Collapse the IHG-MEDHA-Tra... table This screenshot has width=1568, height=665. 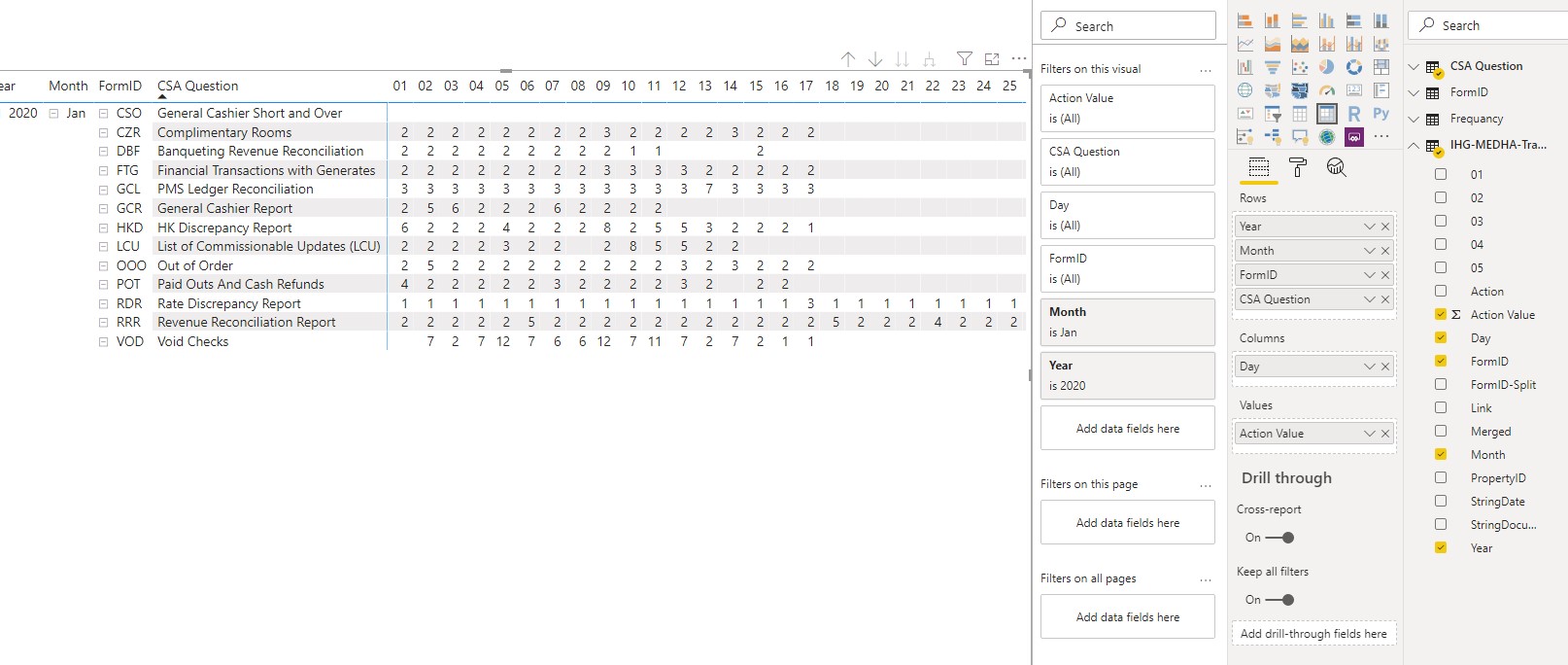coord(1415,145)
